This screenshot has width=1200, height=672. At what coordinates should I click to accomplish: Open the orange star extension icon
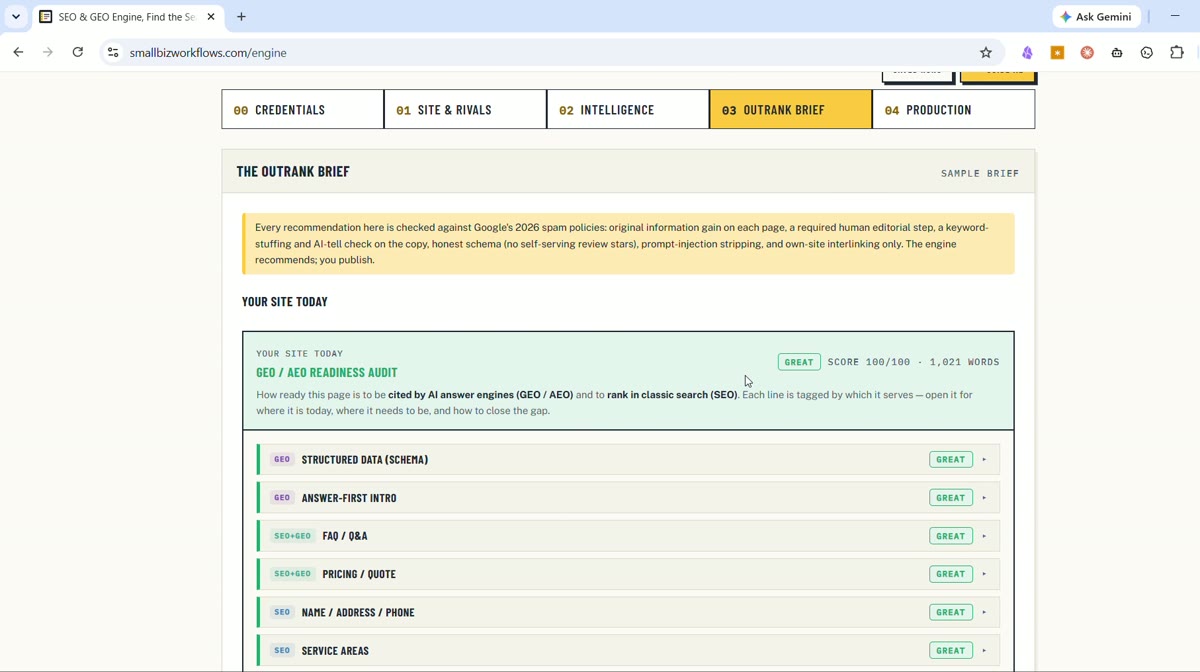pos(1057,53)
